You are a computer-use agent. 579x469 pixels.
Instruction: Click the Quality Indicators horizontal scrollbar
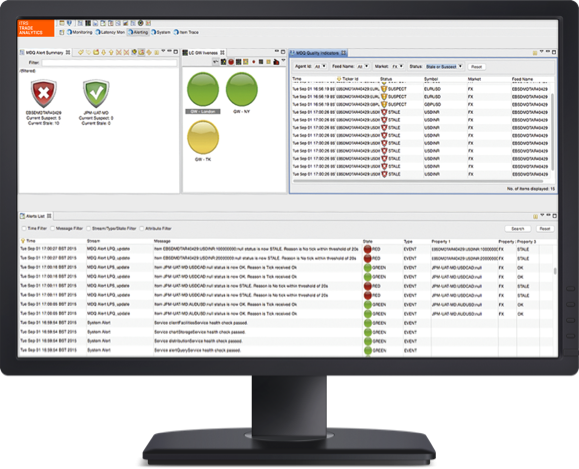418,181
